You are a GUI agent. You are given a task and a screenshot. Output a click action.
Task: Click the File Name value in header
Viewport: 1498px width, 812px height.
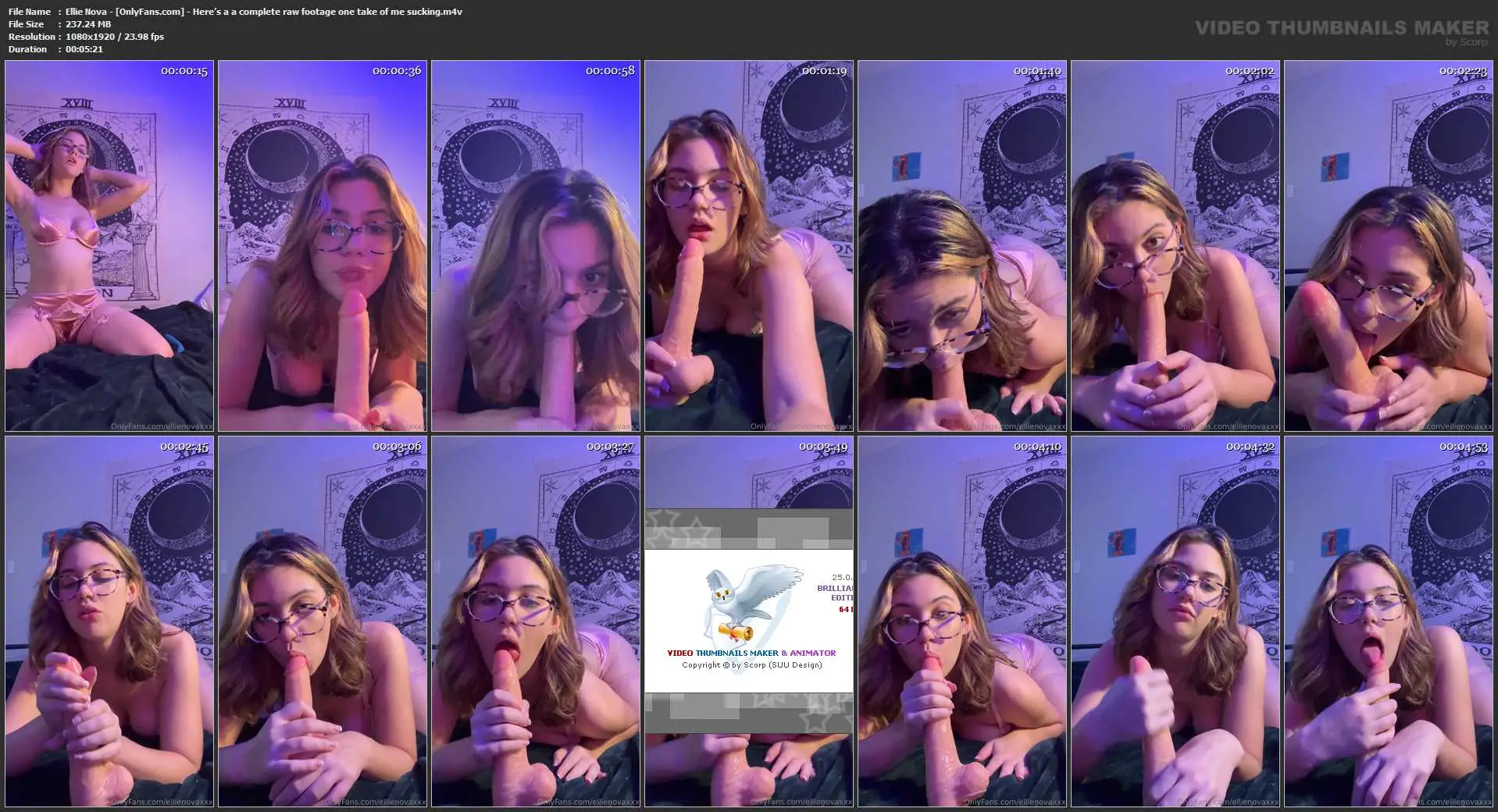coord(264,12)
